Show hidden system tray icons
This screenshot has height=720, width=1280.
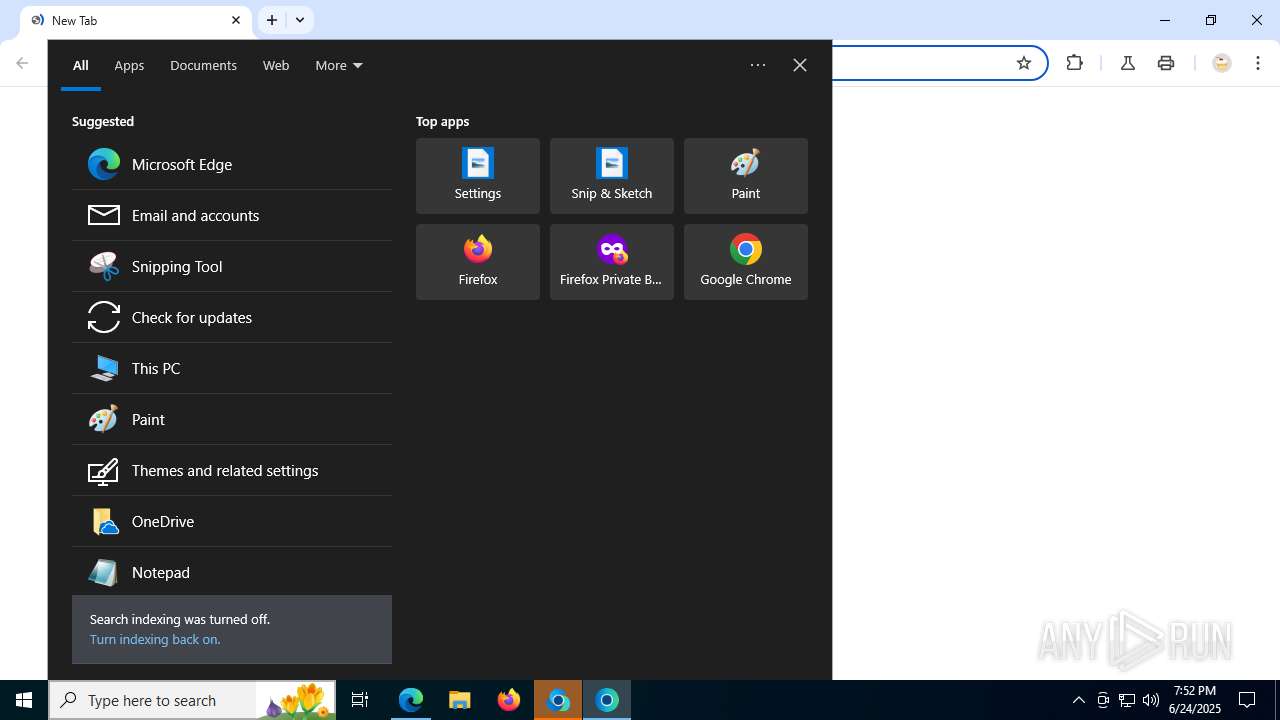click(1079, 700)
